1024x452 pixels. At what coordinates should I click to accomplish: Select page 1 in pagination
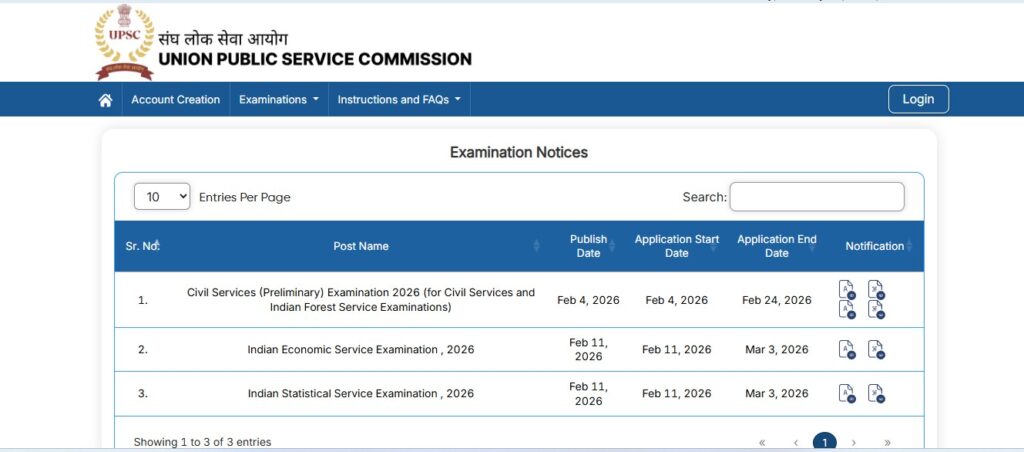(x=825, y=442)
